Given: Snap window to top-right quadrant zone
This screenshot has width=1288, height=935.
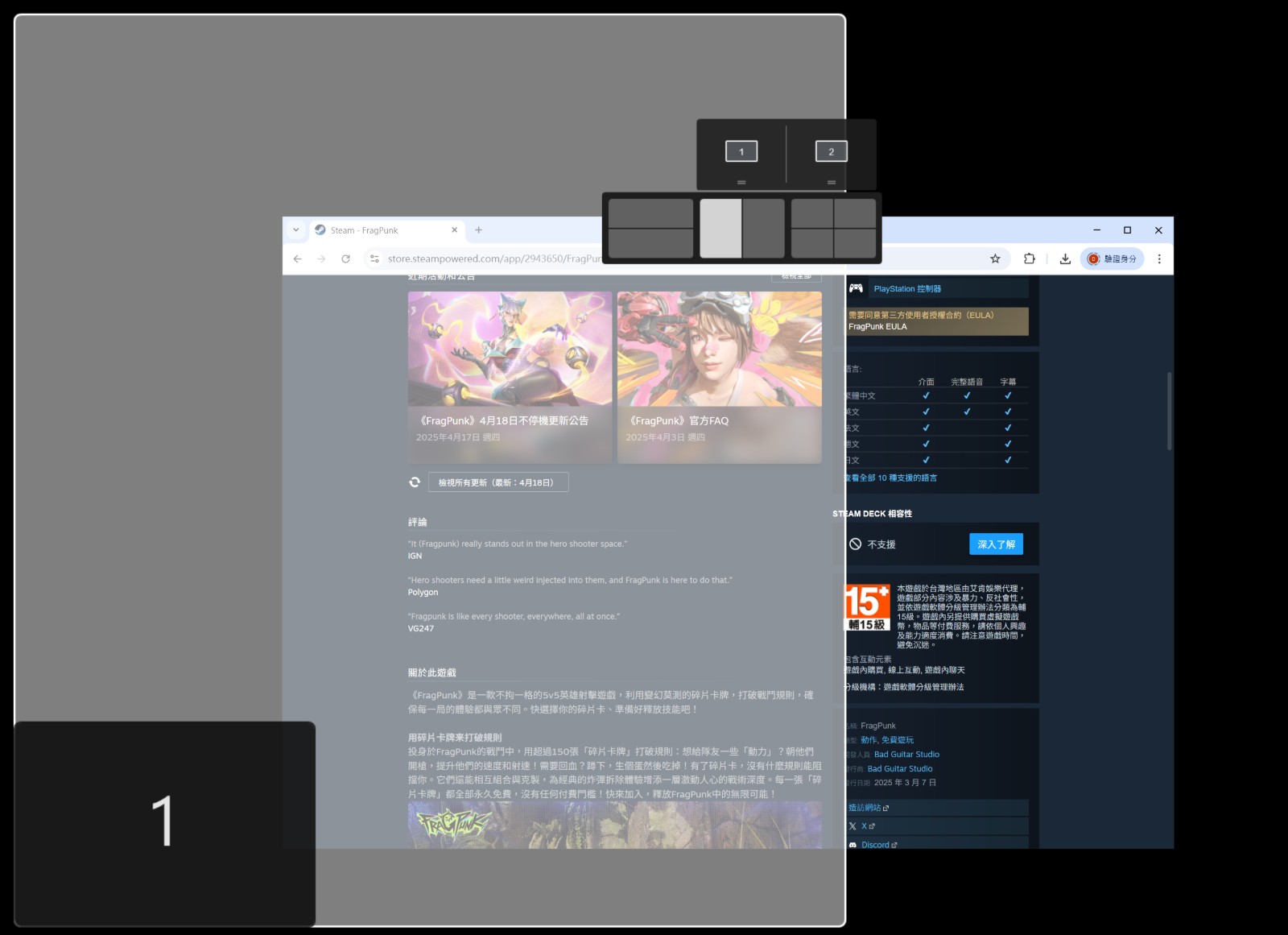Looking at the screenshot, I should 855,213.
